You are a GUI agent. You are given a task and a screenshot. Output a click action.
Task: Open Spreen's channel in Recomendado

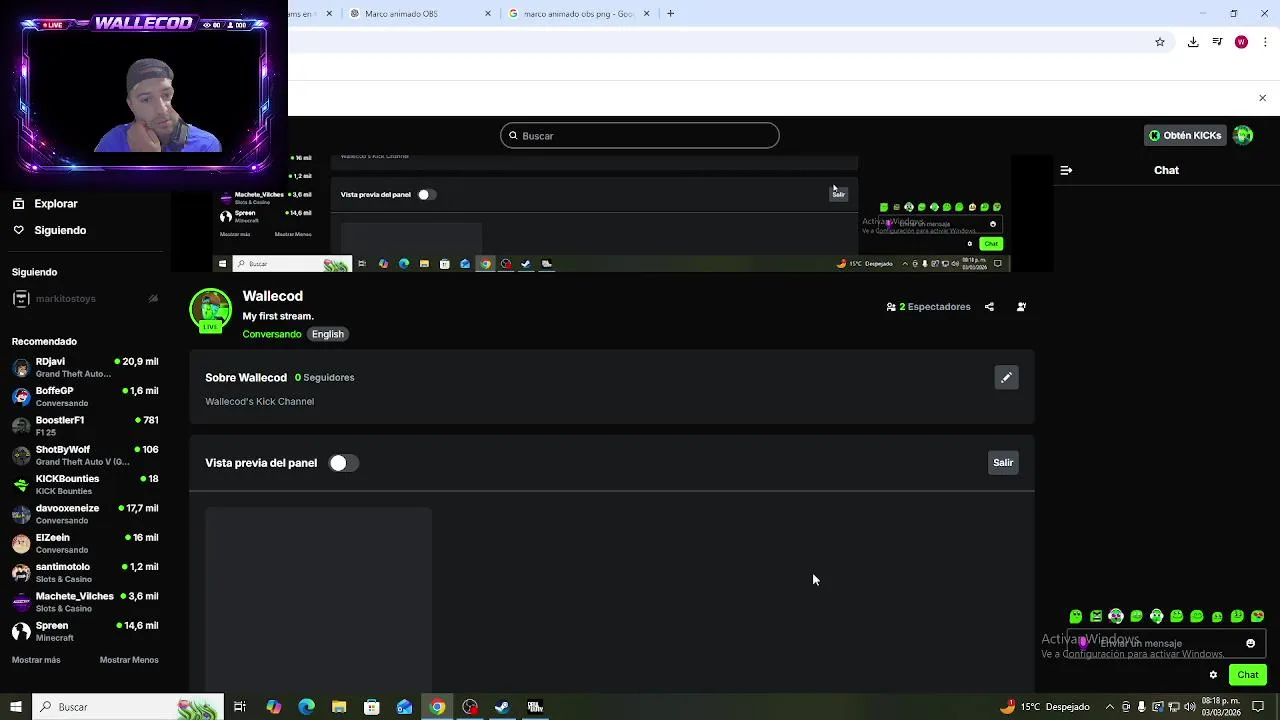(x=85, y=631)
